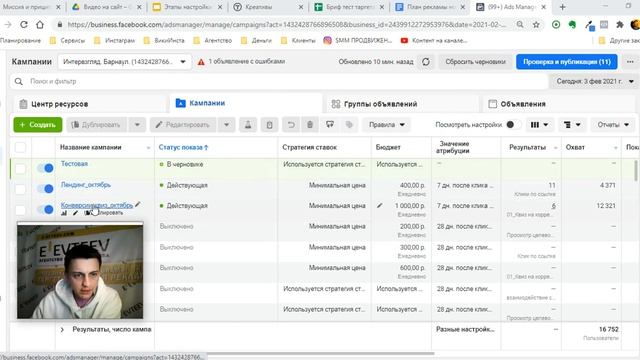Open the 'Контент на канале' YouTube bookmark
Image resolution: width=640 pixels, height=360 pixels.
click(x=434, y=40)
